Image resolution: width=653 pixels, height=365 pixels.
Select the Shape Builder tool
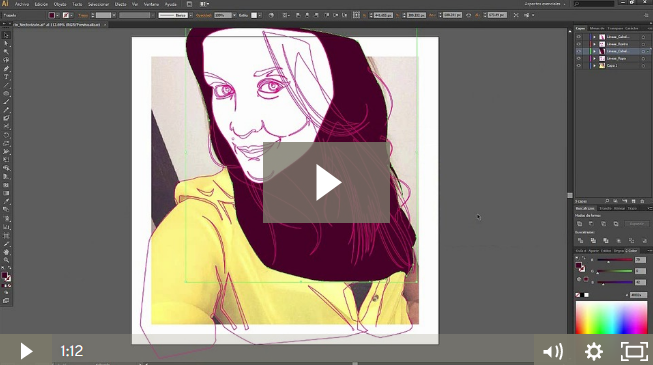(x=6, y=168)
